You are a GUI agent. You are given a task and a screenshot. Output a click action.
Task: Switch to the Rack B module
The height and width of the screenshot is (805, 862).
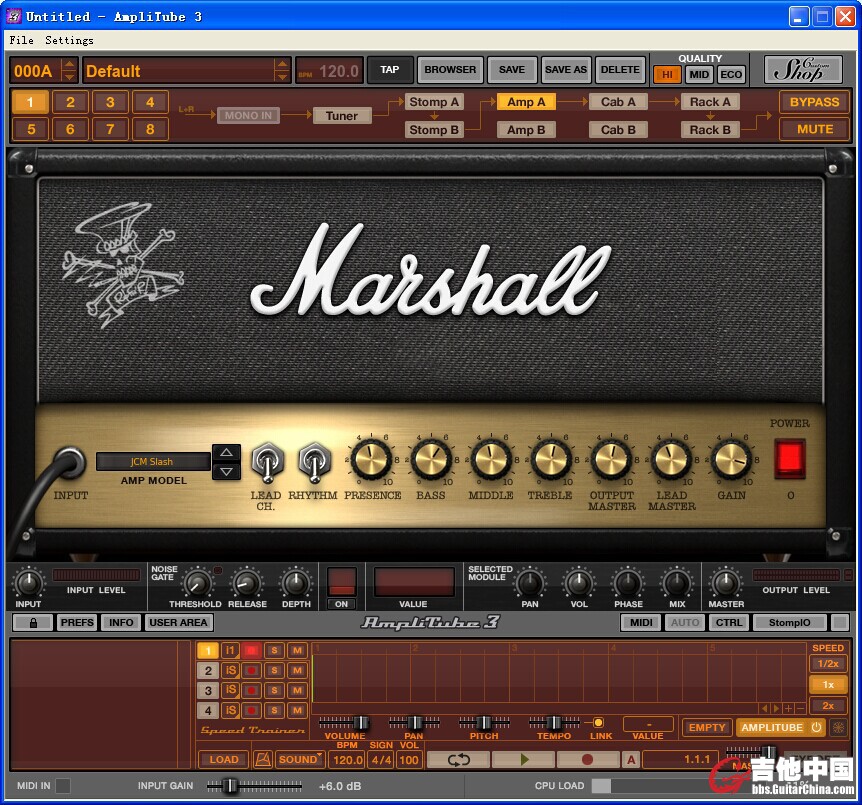(710, 130)
